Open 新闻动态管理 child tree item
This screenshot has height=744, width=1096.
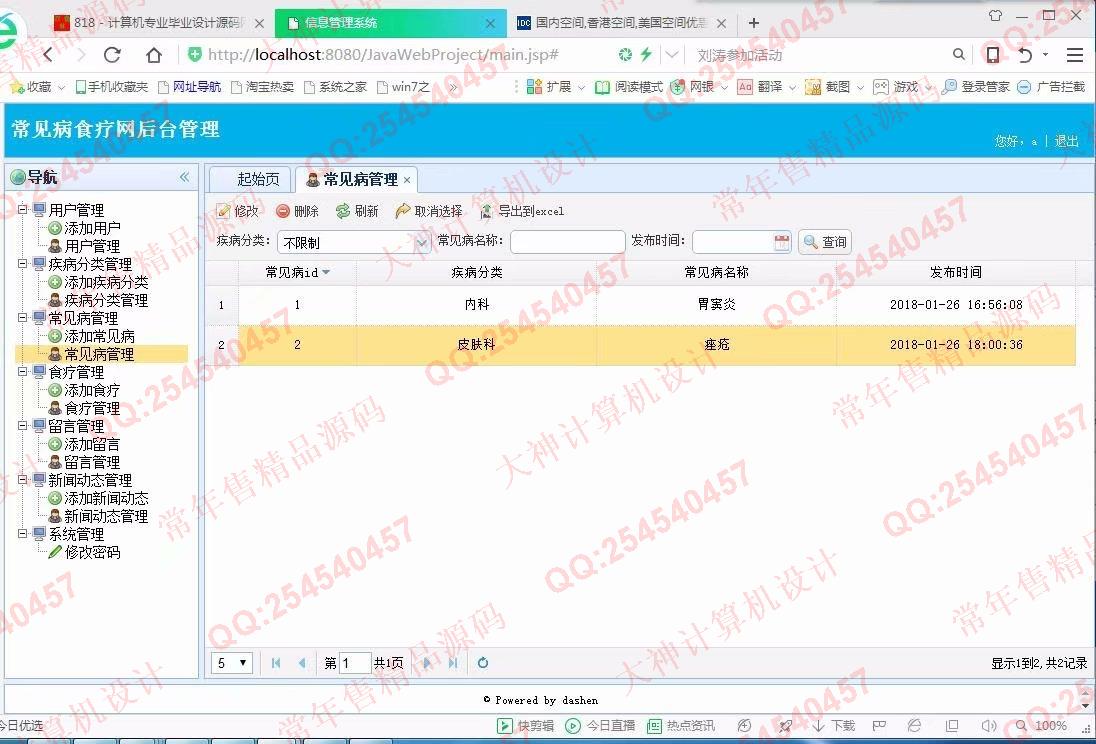click(99, 517)
